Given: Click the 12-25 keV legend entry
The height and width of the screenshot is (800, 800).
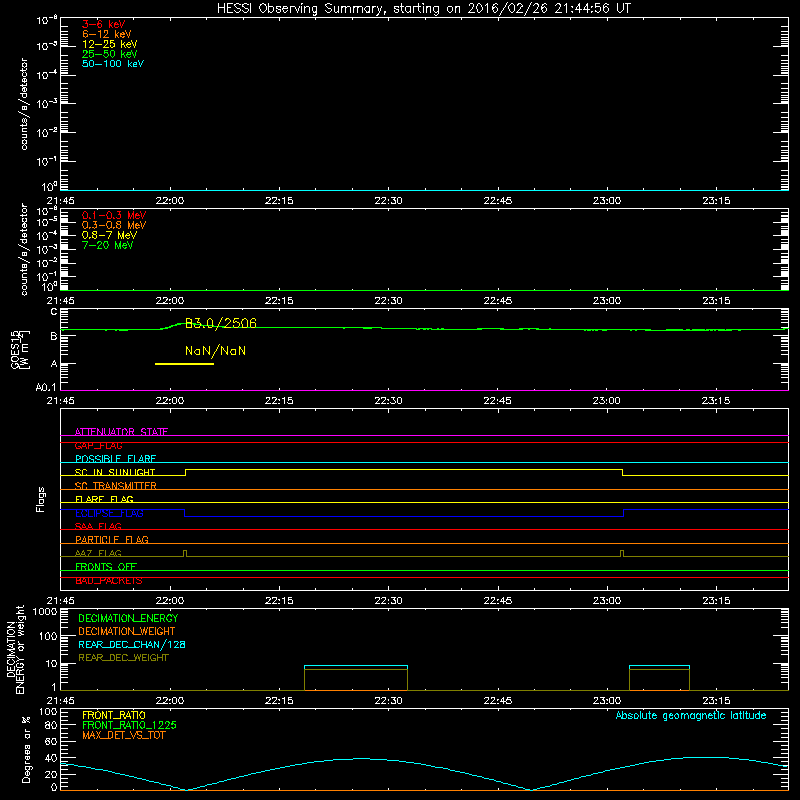Looking at the screenshot, I should click(x=109, y=44).
